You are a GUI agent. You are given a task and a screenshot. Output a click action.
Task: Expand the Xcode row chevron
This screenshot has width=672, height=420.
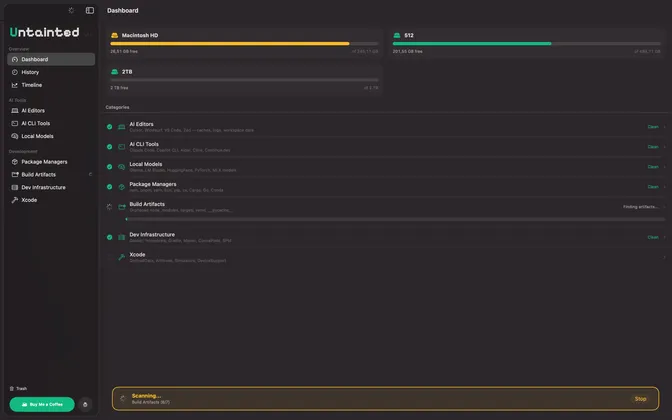[x=664, y=257]
